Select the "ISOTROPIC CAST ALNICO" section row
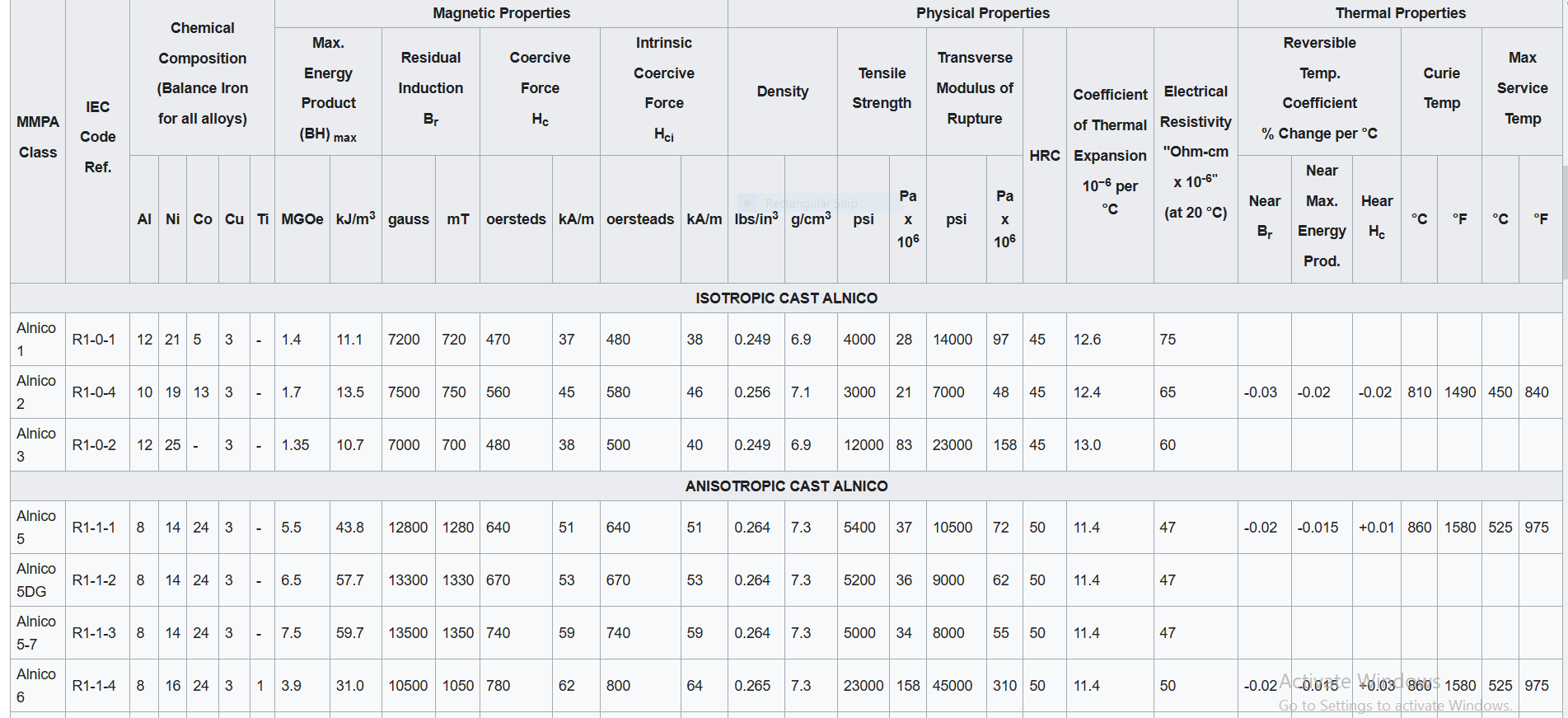 click(x=786, y=298)
